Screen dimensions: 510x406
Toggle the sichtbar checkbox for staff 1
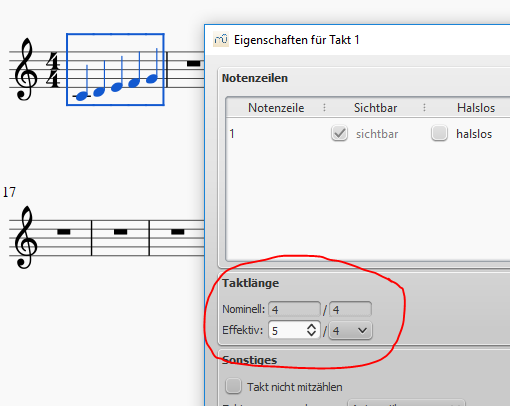click(x=339, y=133)
